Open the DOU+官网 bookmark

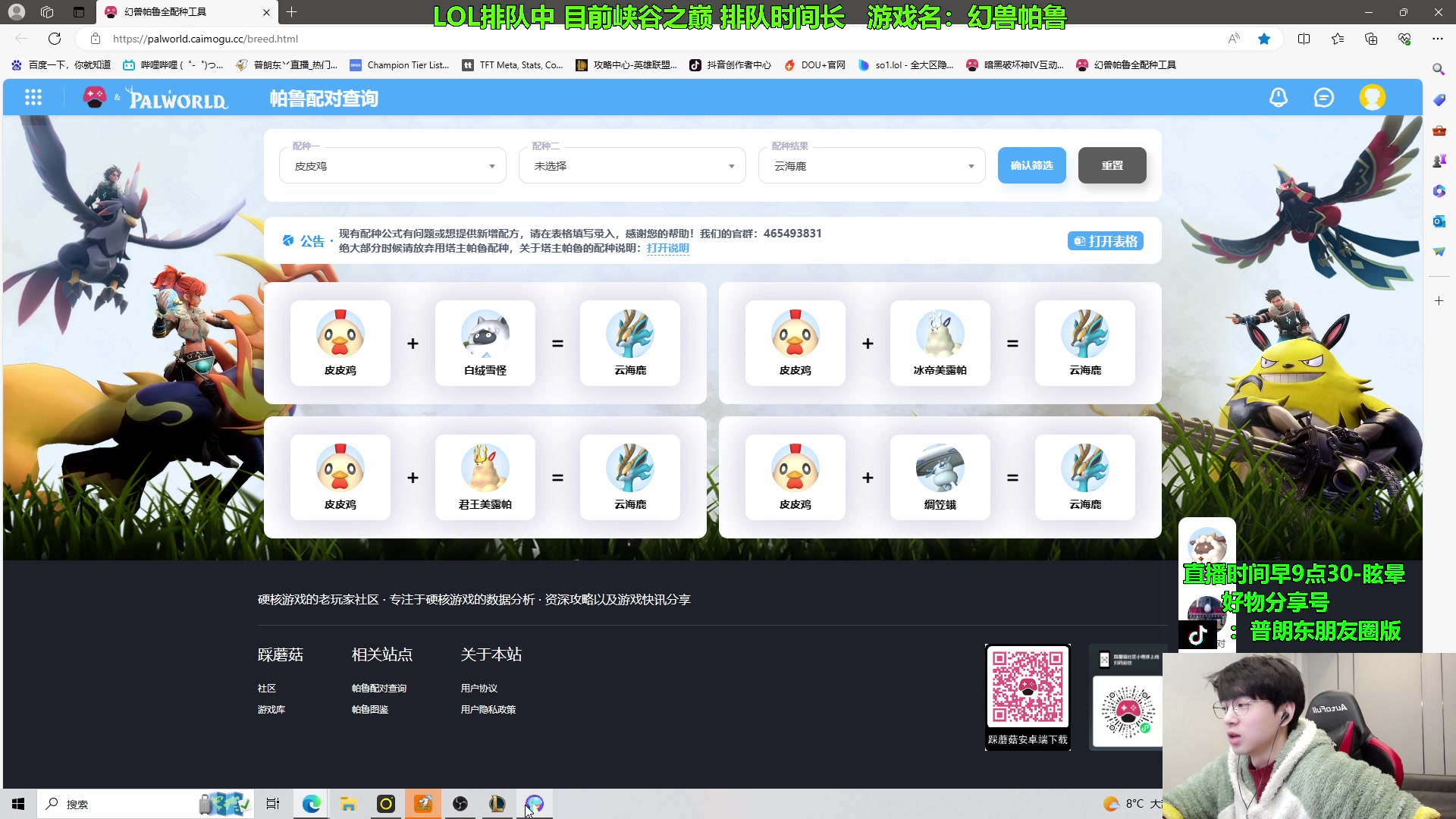815,65
